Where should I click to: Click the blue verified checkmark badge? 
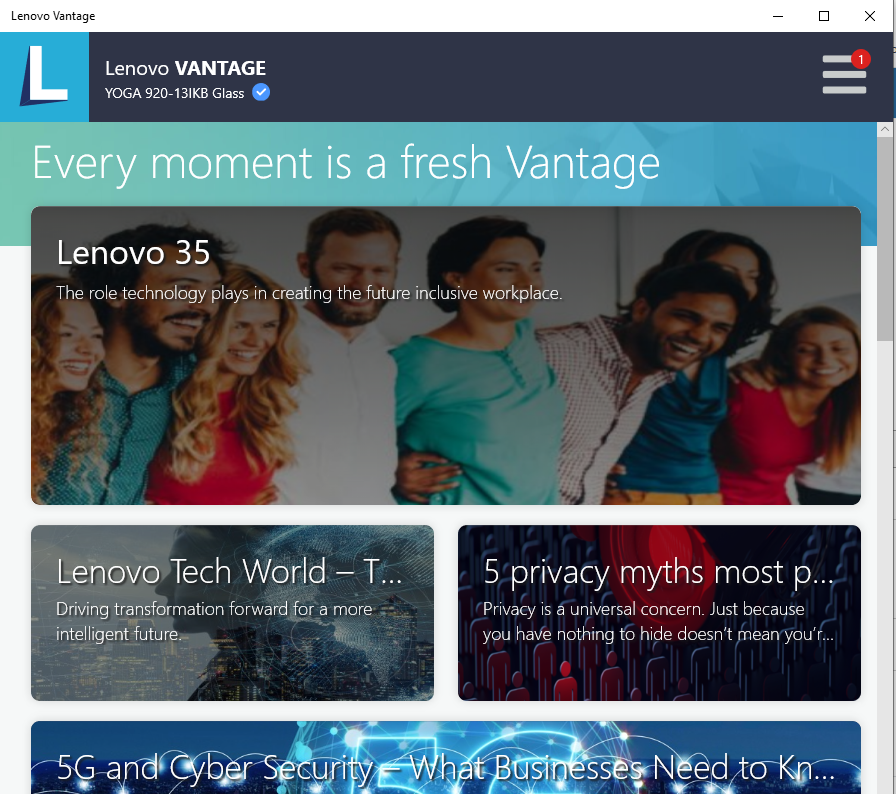(x=261, y=92)
